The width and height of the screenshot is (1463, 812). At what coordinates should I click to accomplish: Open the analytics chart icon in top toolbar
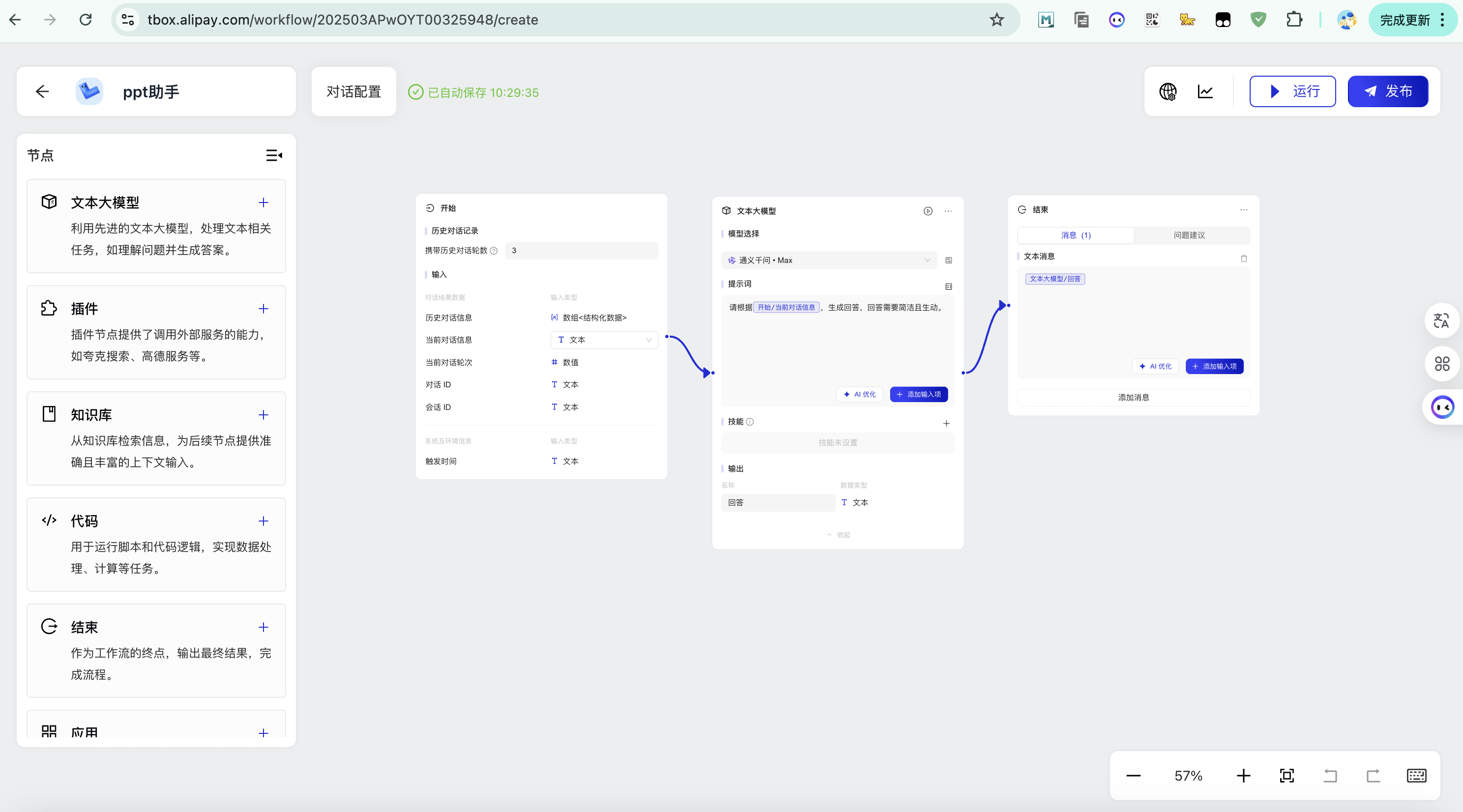click(1205, 91)
